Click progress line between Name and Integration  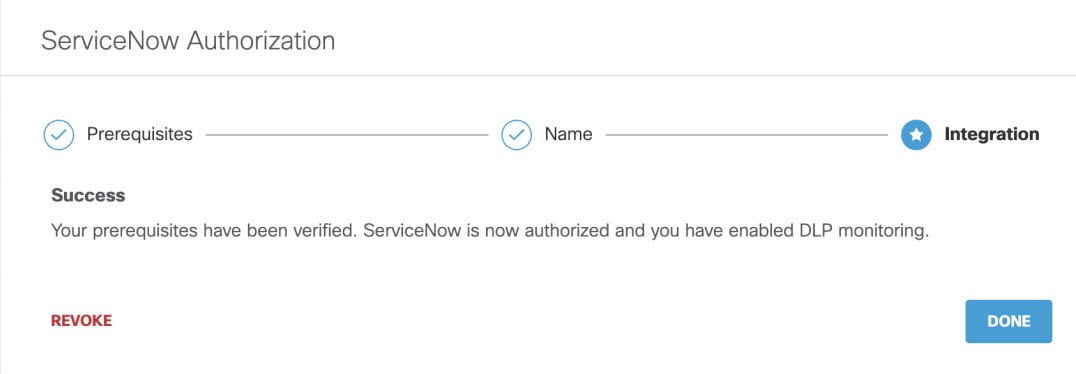(747, 135)
